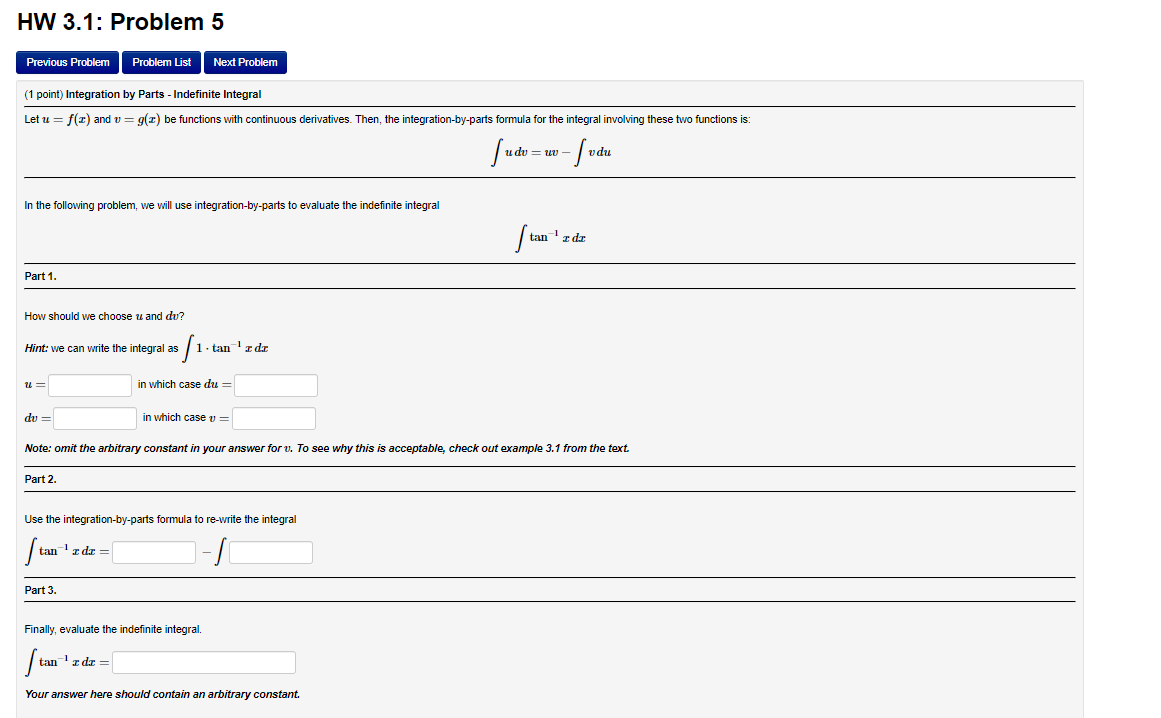Activate the v = answer box
1161x718 pixels.
pos(274,418)
